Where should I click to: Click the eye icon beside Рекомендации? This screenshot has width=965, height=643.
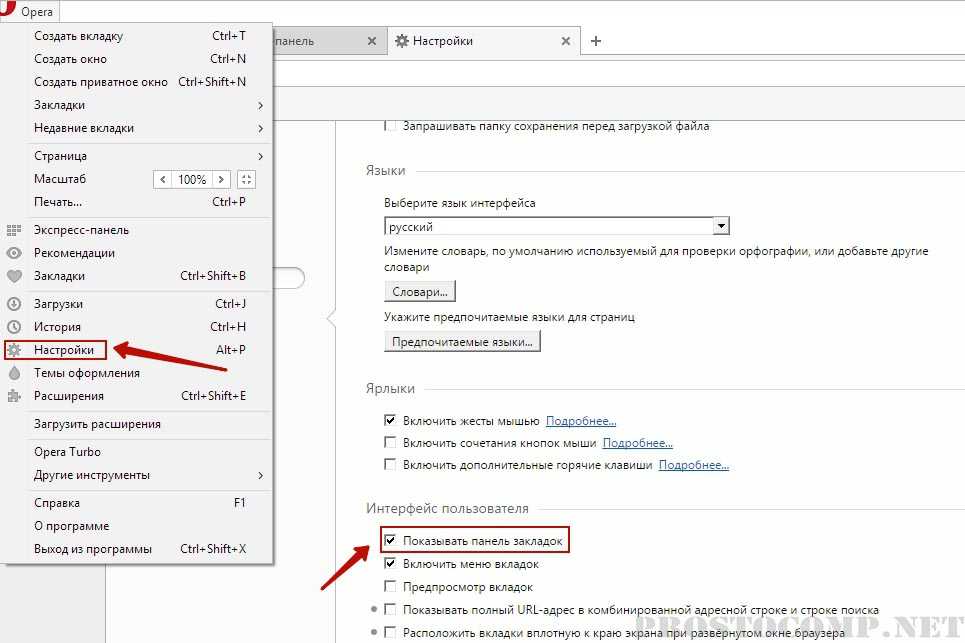(14, 253)
